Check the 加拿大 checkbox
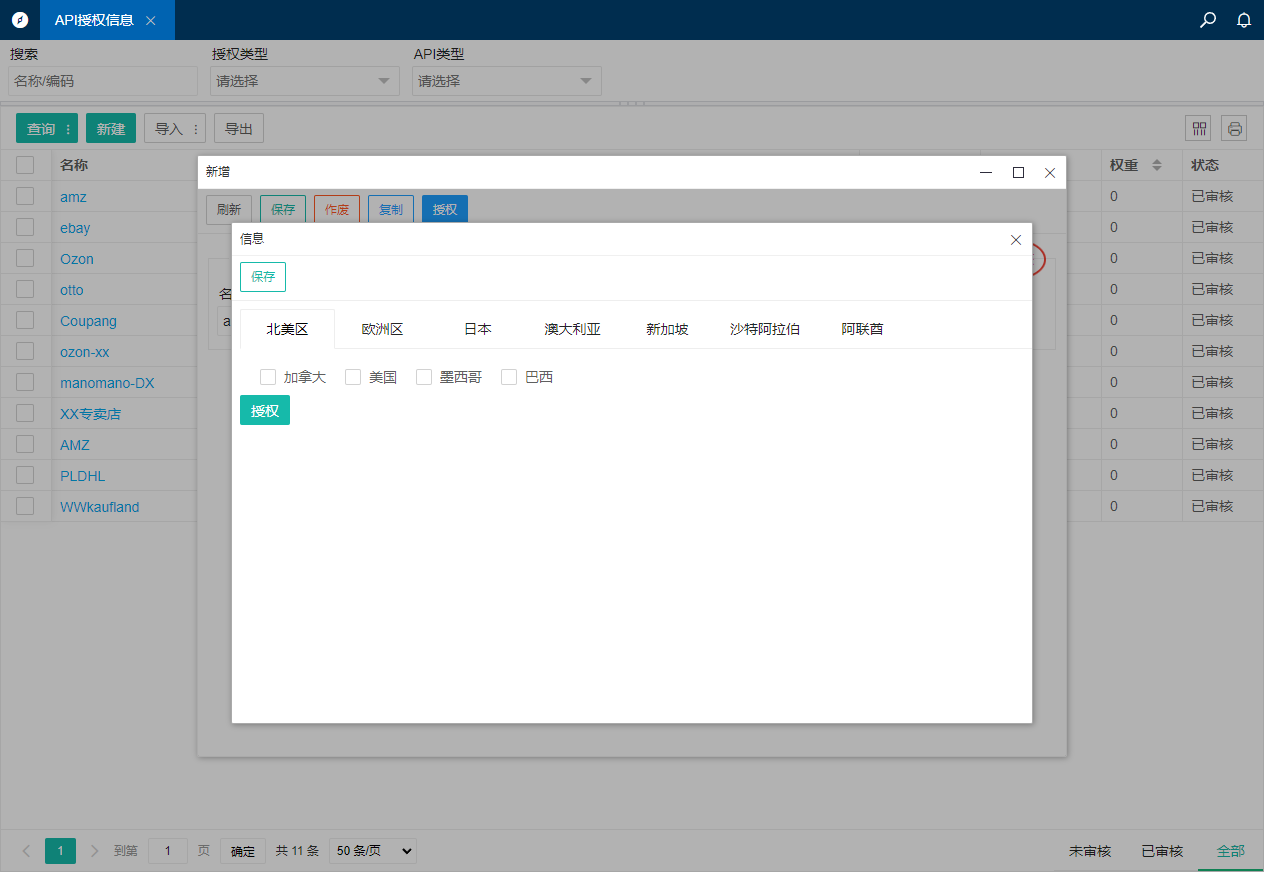Viewport: 1264px width, 872px height. [x=268, y=377]
